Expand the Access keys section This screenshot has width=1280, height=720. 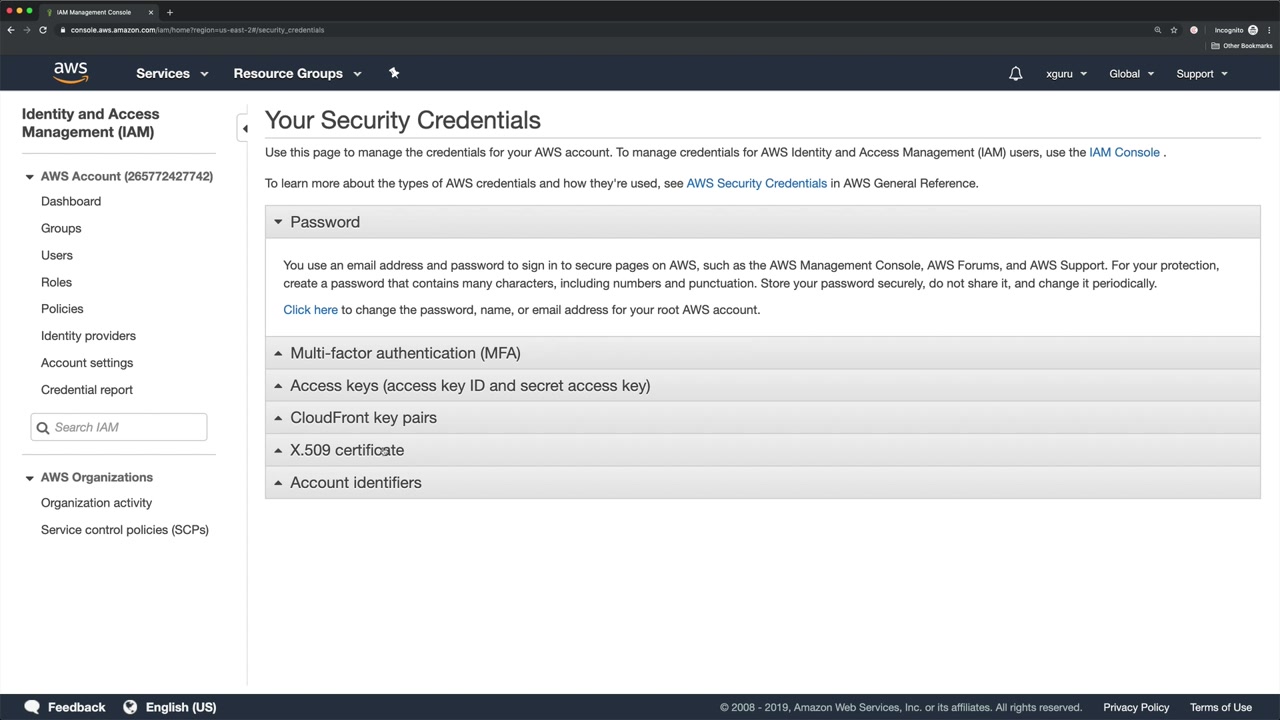469,386
